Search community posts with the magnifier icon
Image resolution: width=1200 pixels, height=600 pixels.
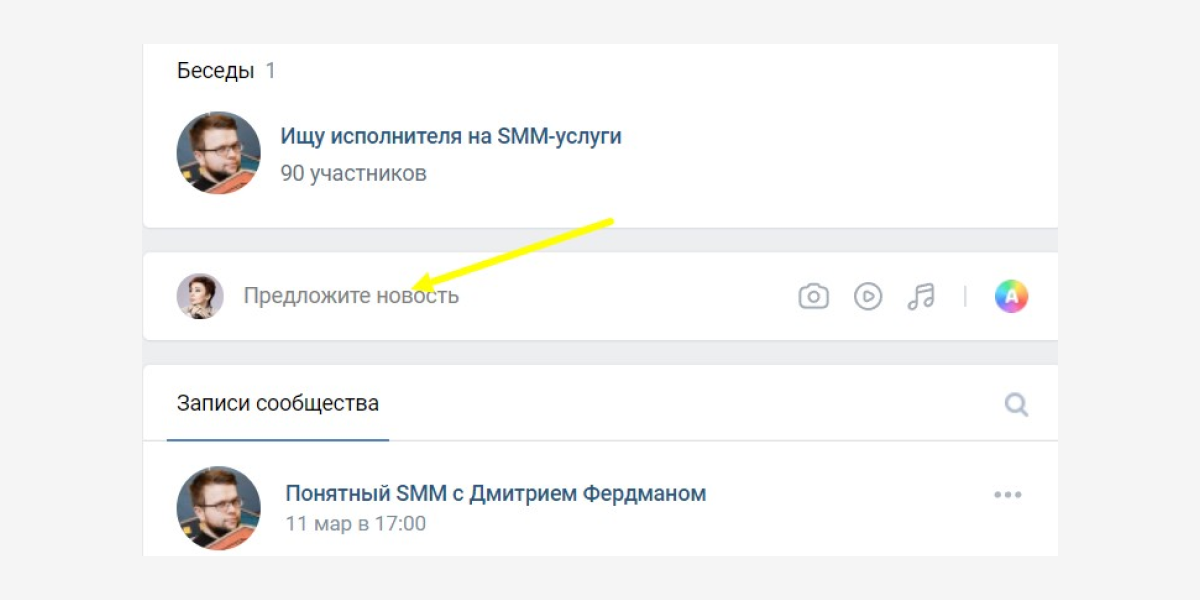click(x=1016, y=405)
